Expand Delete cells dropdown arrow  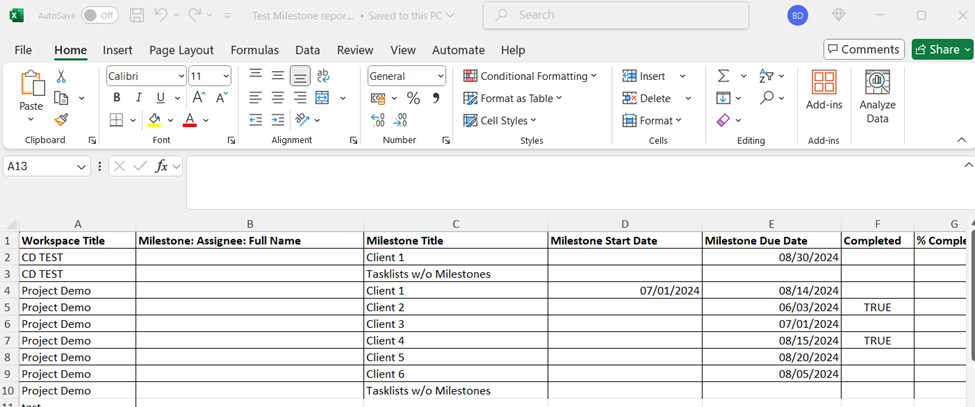(x=688, y=98)
